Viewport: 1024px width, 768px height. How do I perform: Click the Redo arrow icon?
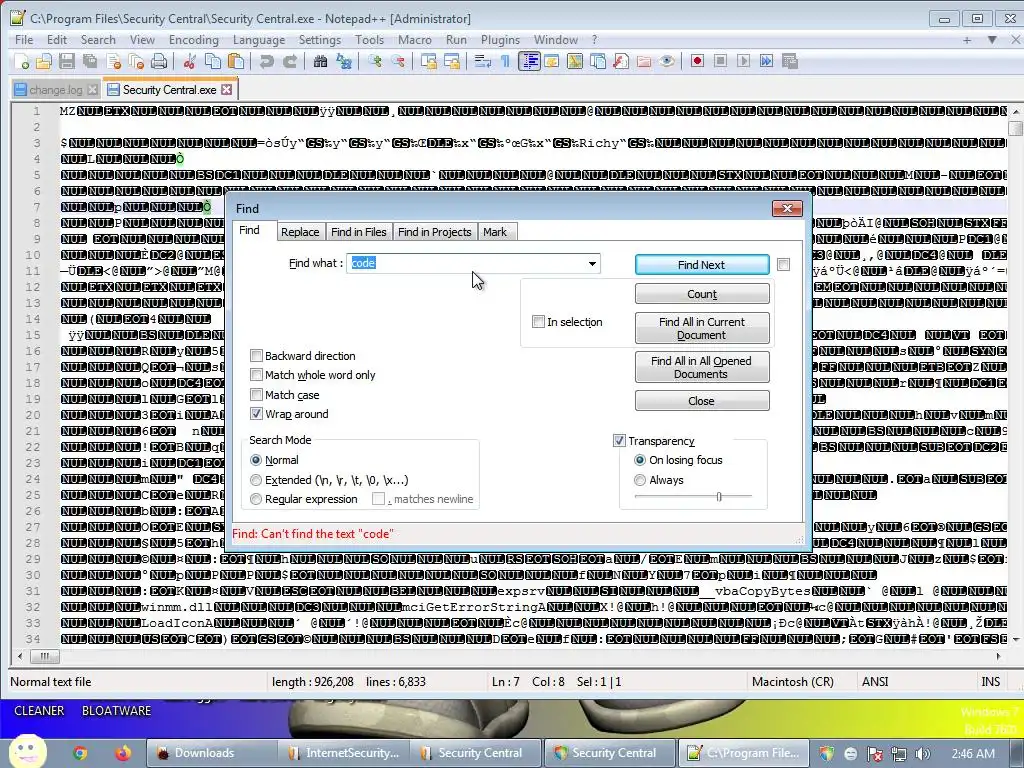pos(289,61)
